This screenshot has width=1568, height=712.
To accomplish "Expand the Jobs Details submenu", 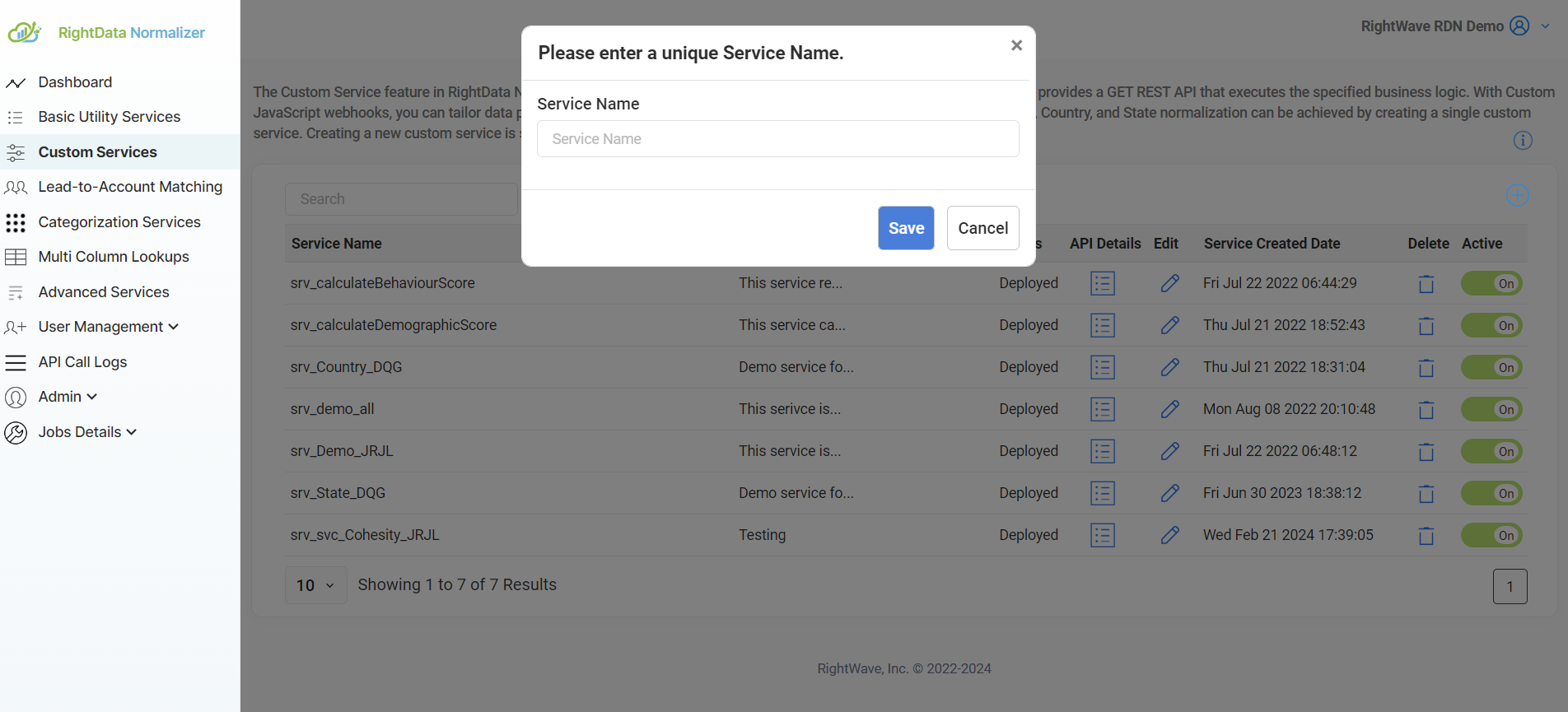I will 86,432.
